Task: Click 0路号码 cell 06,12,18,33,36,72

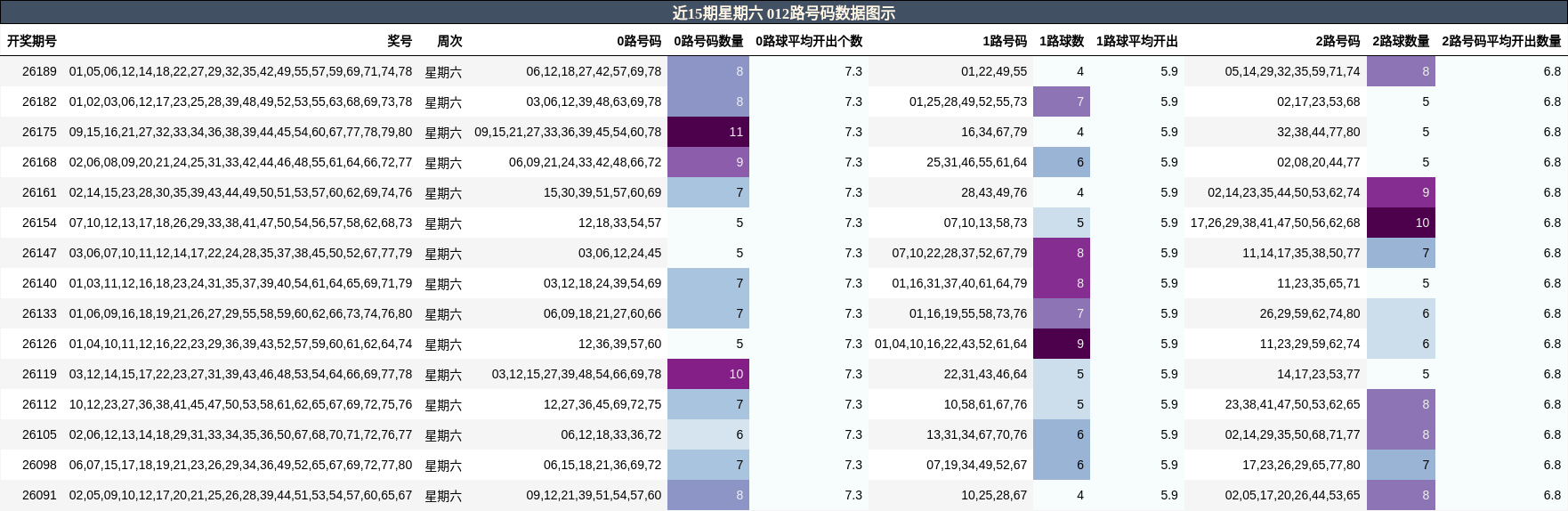Action: pyautogui.click(x=611, y=434)
